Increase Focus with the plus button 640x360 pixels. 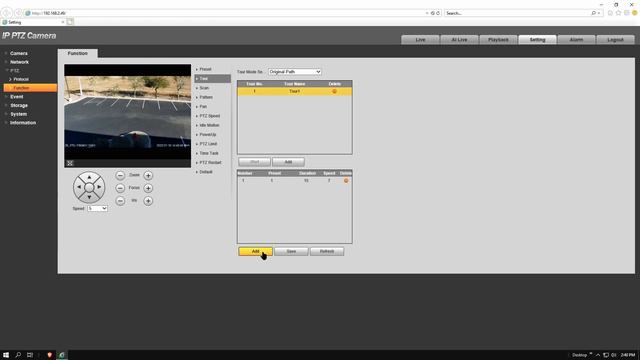click(x=148, y=188)
